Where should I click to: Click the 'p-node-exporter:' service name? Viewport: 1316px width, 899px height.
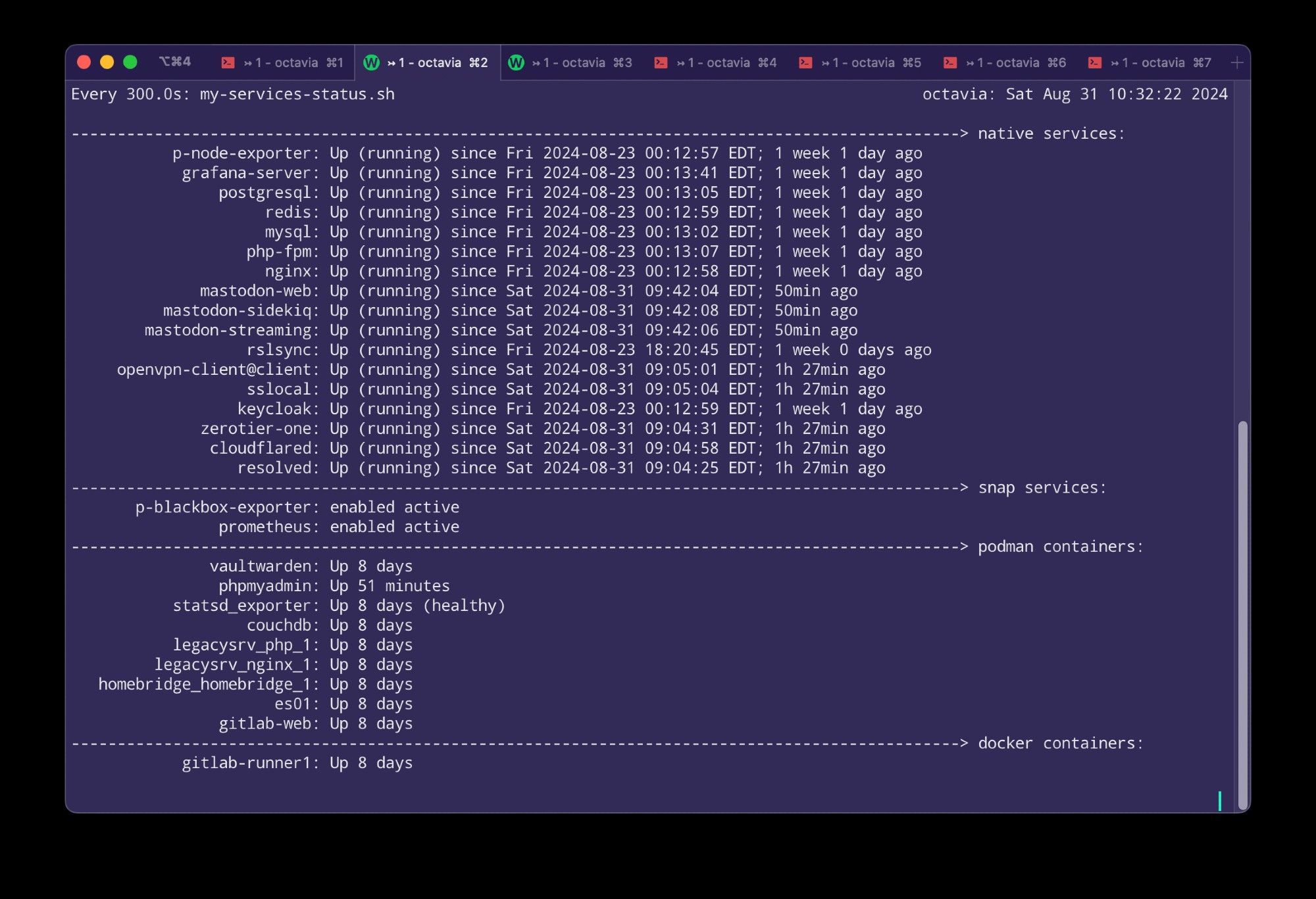(246, 153)
